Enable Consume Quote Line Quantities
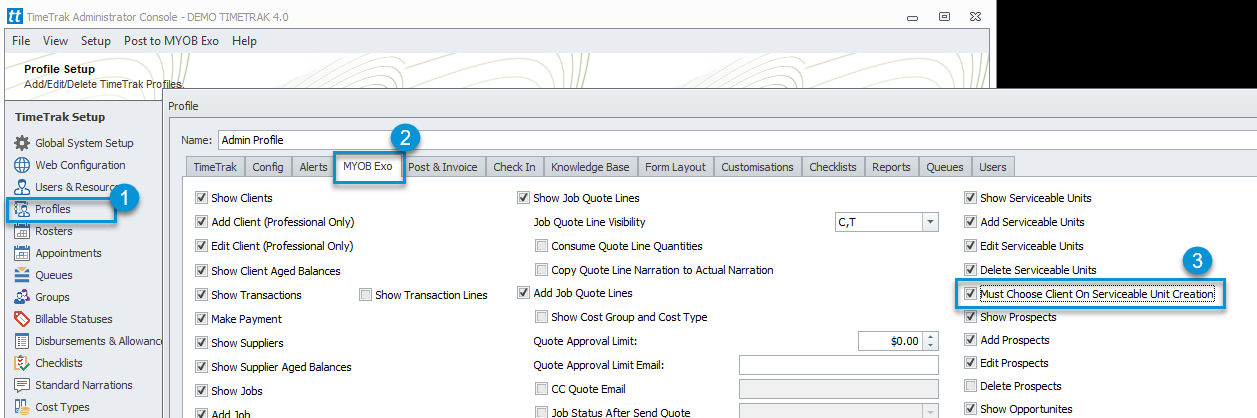Viewport: 1257px width, 418px height. pos(541,246)
